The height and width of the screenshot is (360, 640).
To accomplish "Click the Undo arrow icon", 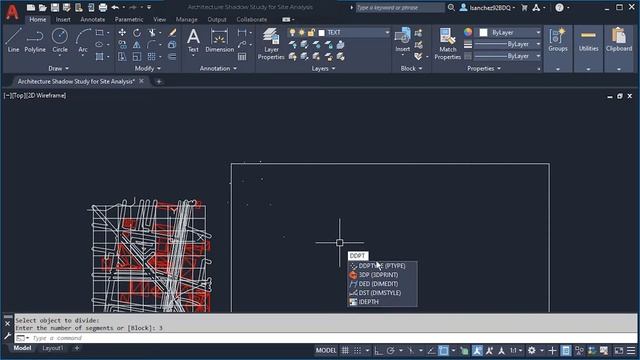I will (x=115, y=7).
